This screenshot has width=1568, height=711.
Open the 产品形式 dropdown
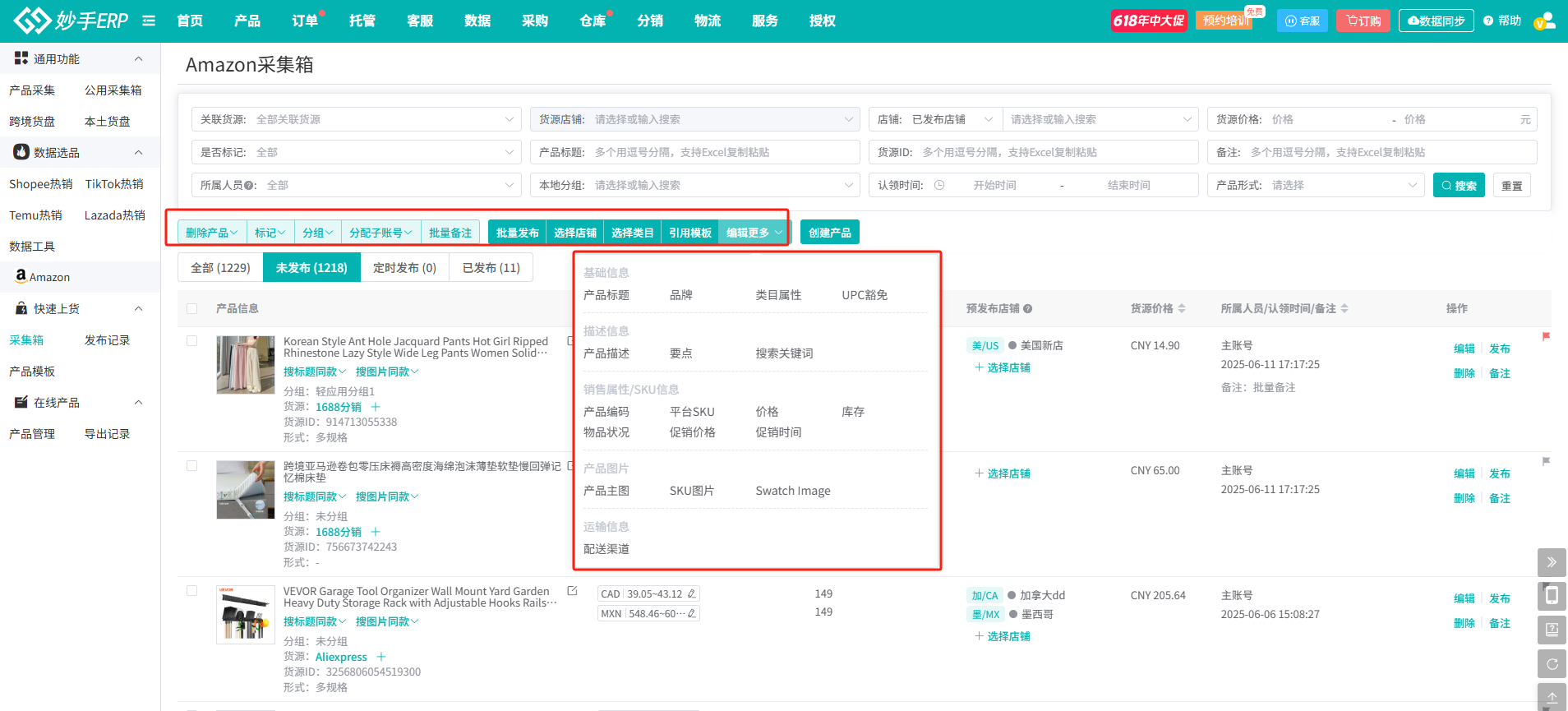coord(1316,185)
